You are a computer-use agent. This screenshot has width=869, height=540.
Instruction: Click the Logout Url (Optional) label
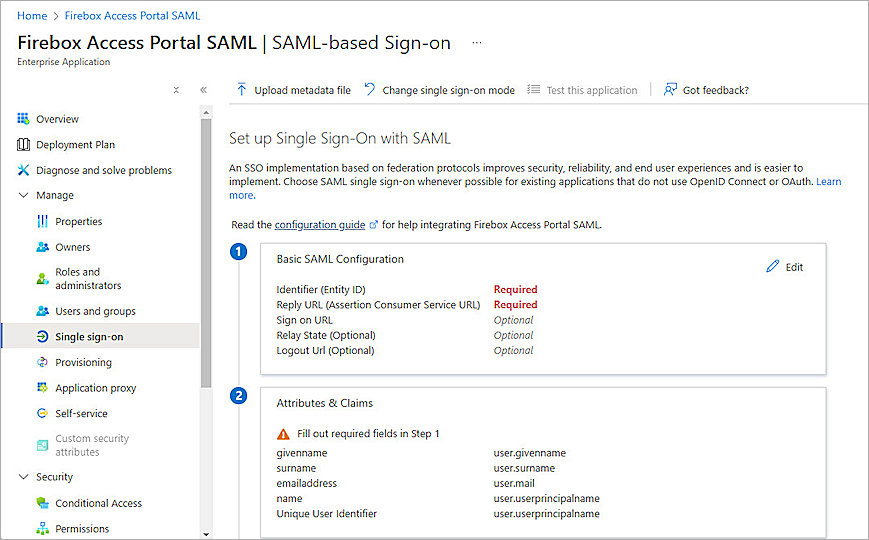pyautogui.click(x=325, y=350)
